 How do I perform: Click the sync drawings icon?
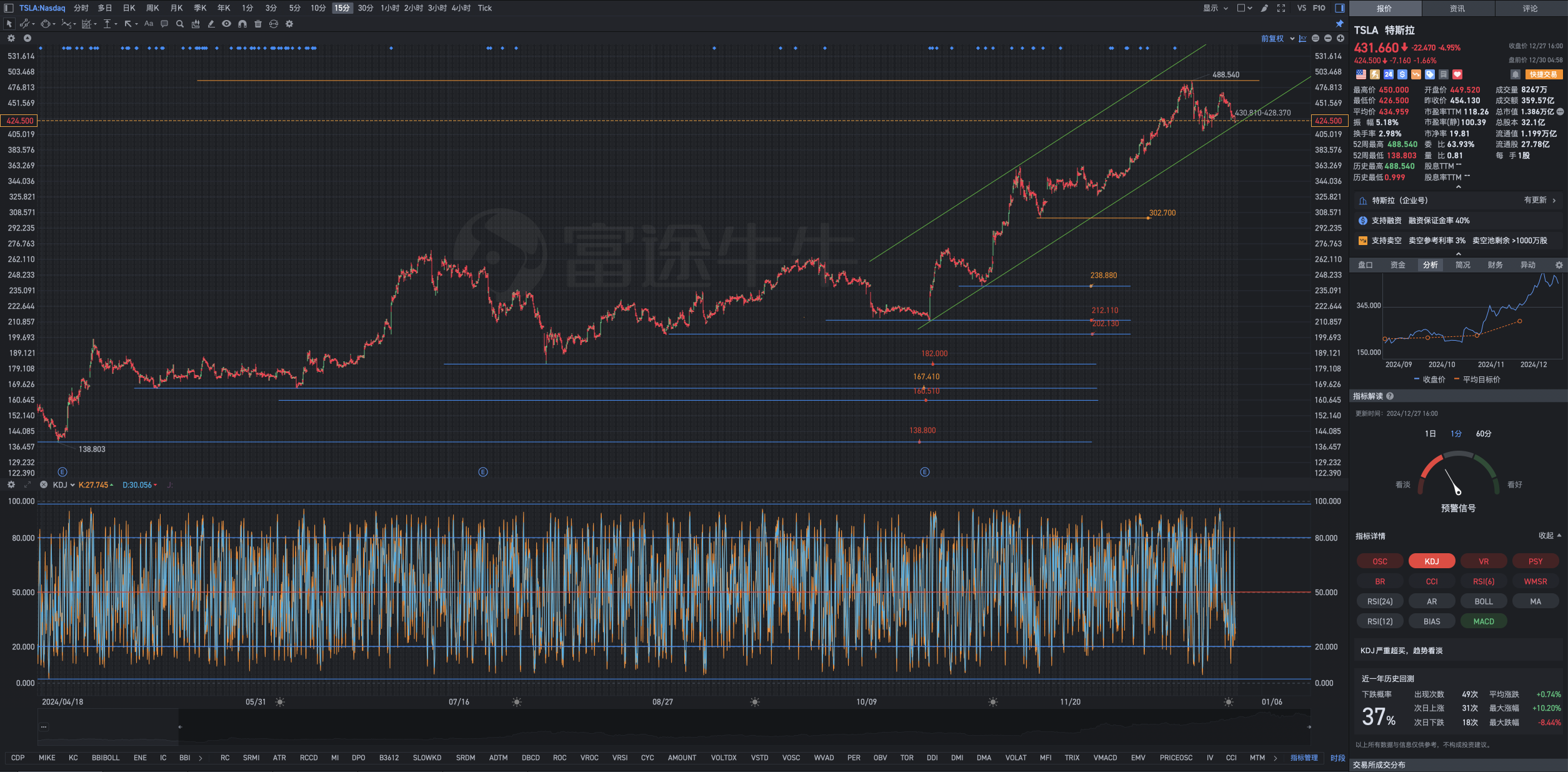274,24
